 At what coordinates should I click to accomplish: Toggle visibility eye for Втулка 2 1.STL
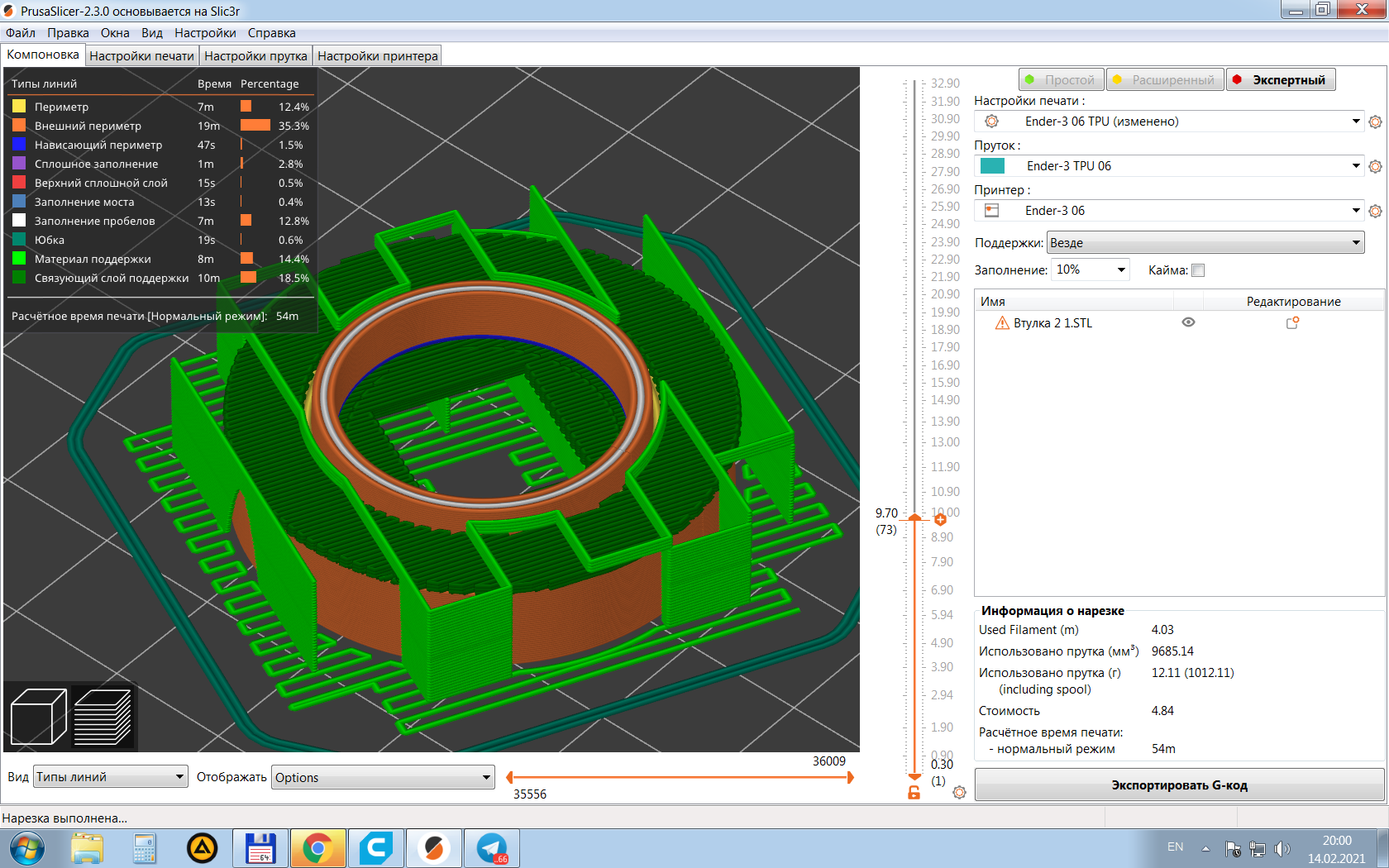(x=1188, y=322)
